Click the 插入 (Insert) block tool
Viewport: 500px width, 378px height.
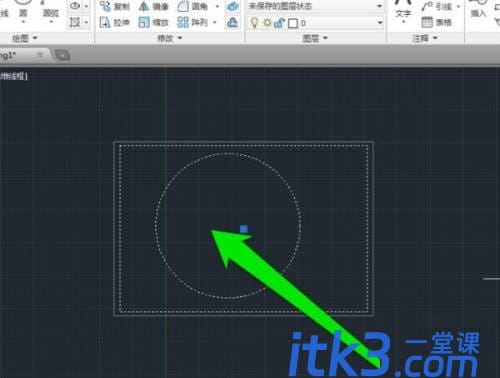pyautogui.click(x=478, y=9)
